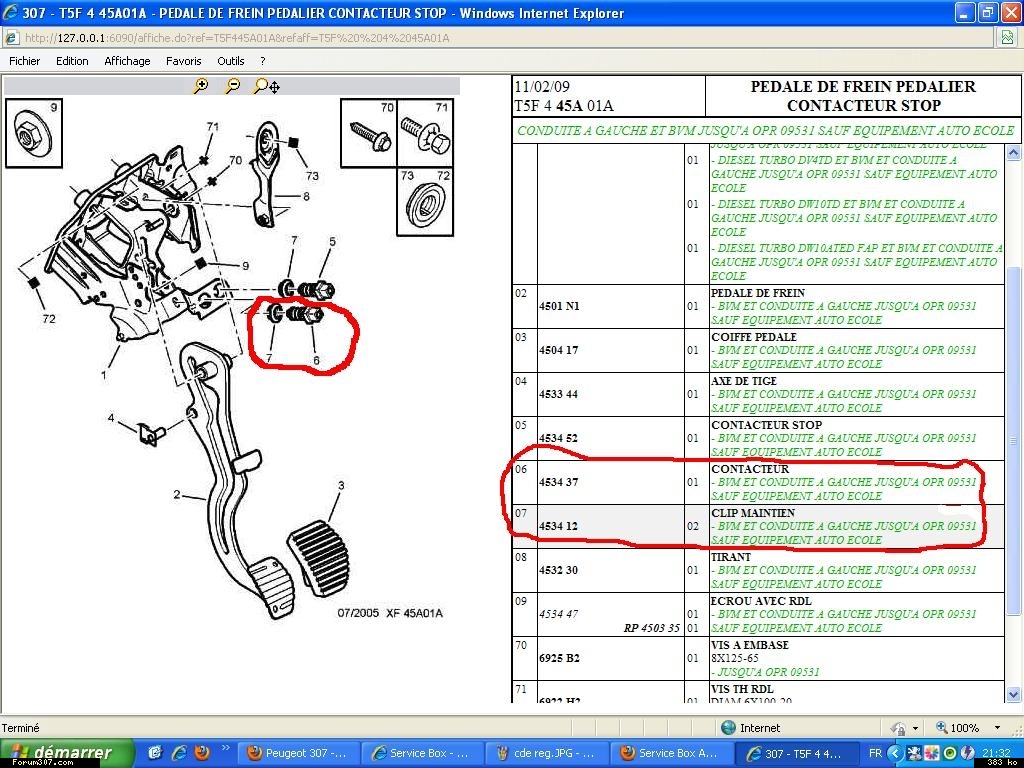Open the Outils menu
1024x768 pixels.
(231, 61)
